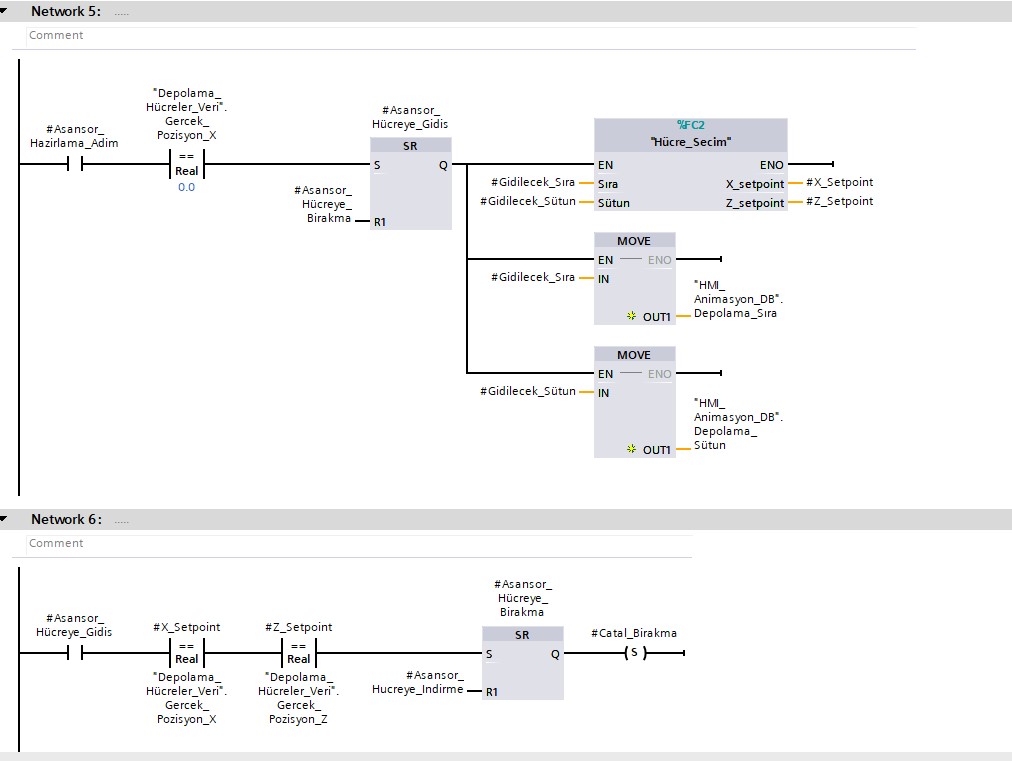This screenshot has width=1012, height=761.
Task: Select the == Real comparator with 0.0
Action: pos(187,164)
